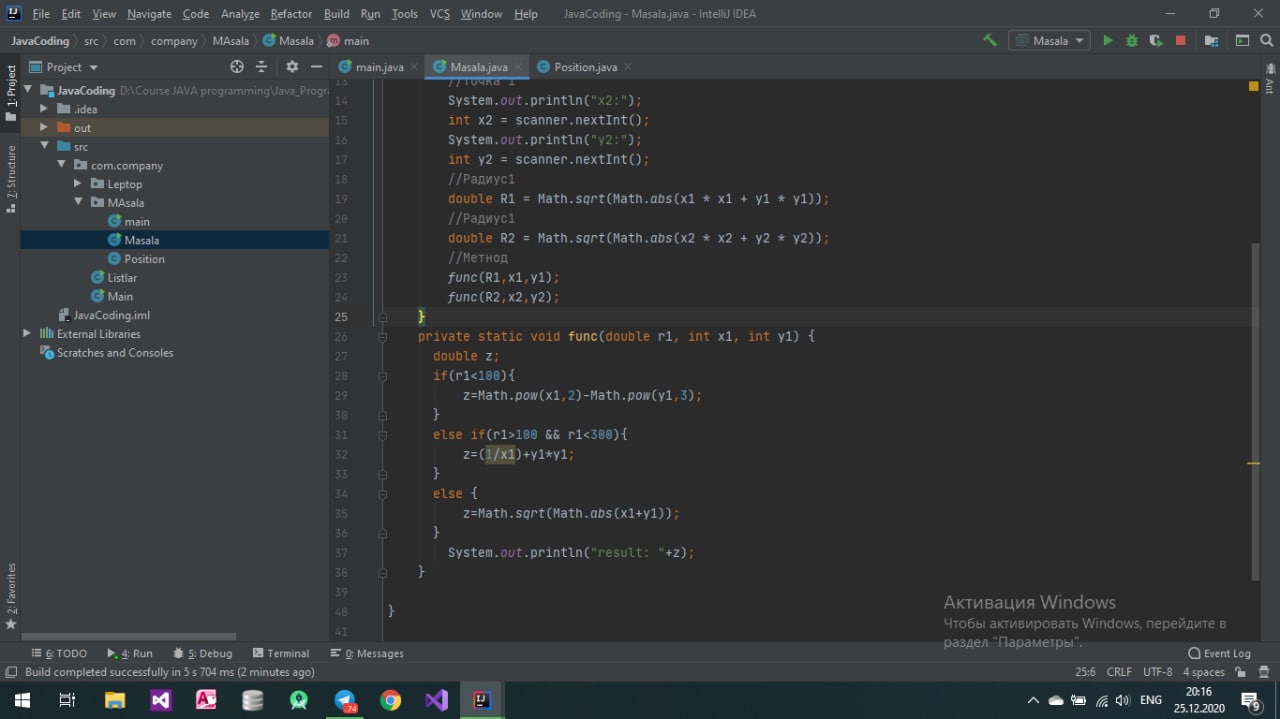Click the Run with Coverage icon

1156,41
